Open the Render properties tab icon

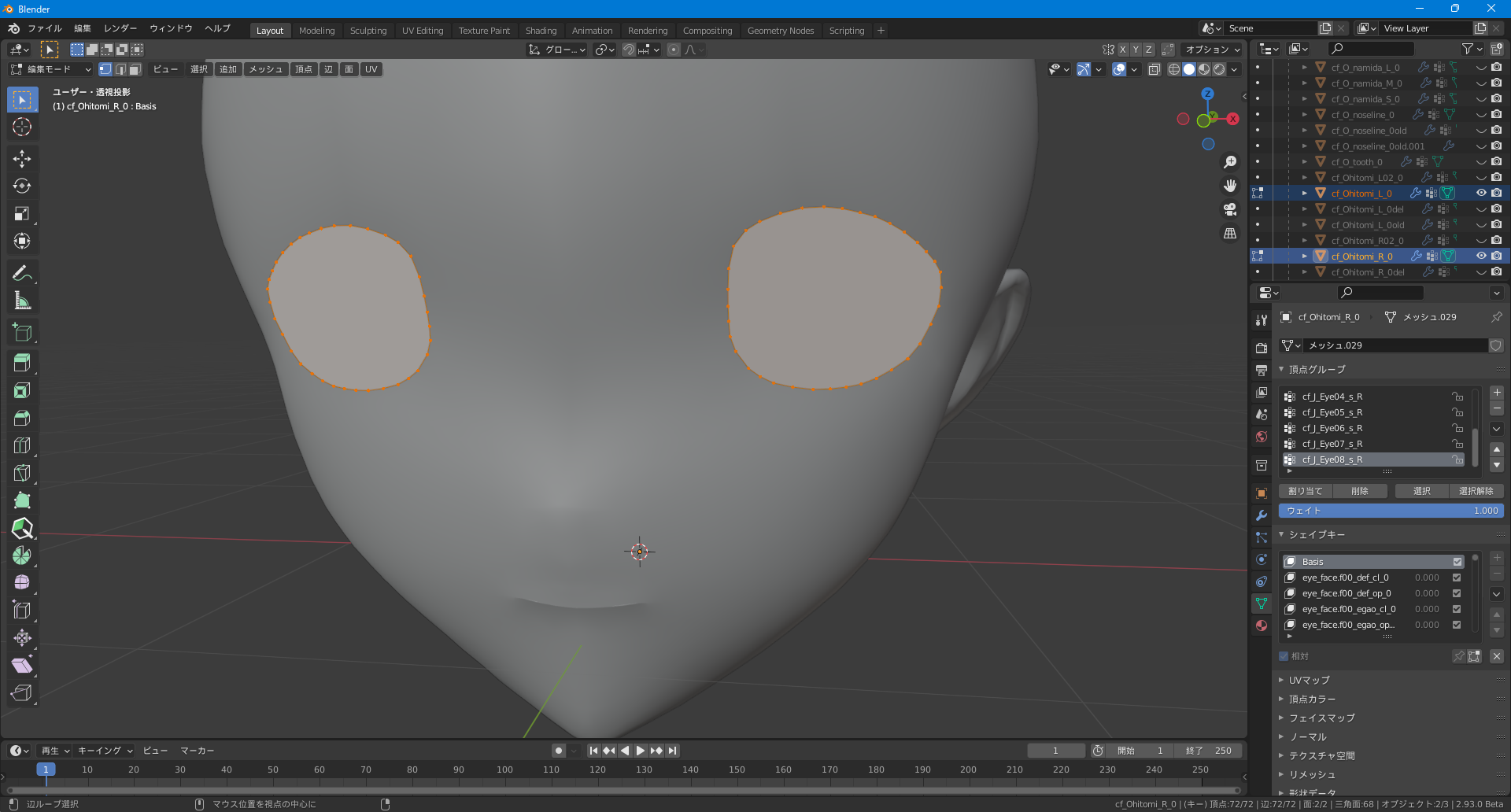[1262, 348]
